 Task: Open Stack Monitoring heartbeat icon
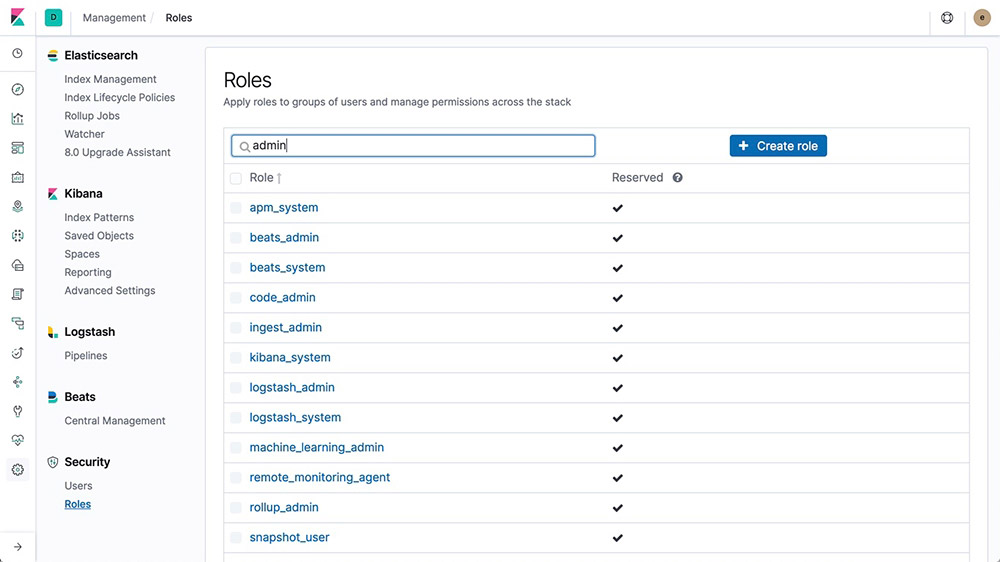click(18, 440)
